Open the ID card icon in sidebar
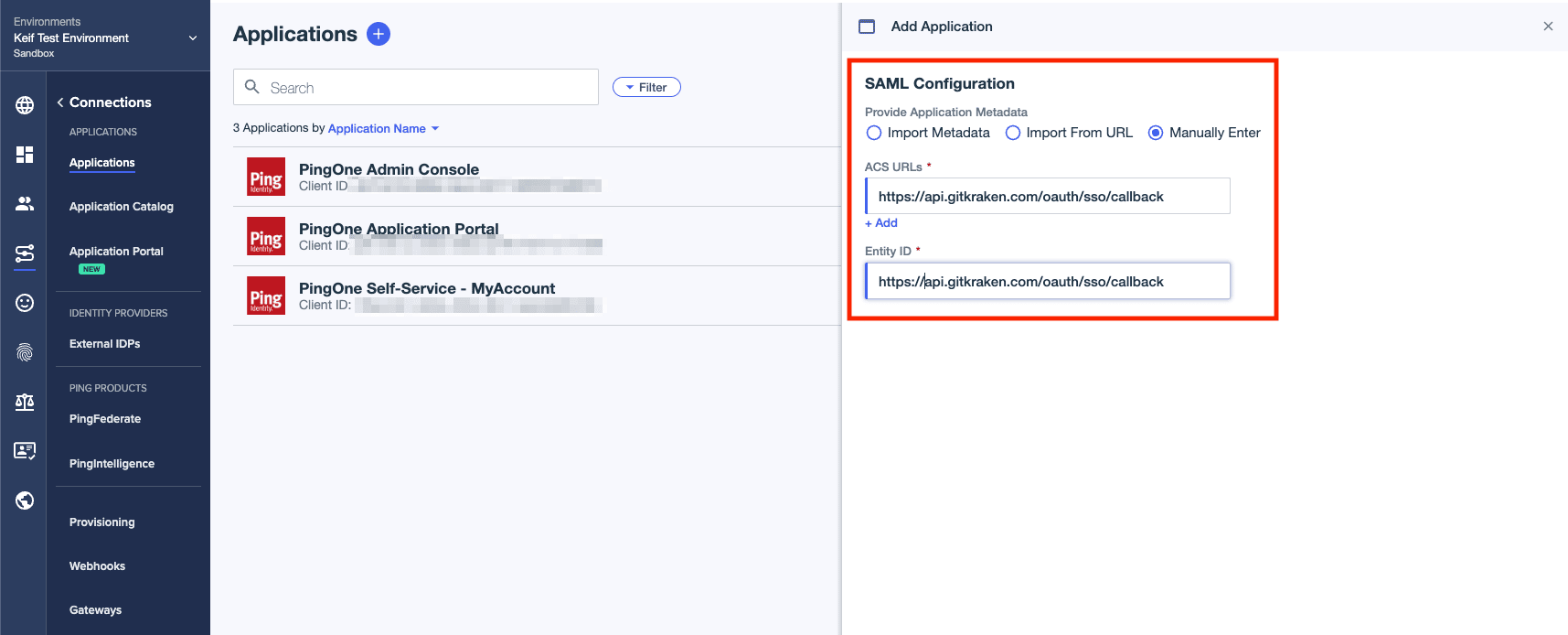The image size is (1568, 635). click(25, 451)
